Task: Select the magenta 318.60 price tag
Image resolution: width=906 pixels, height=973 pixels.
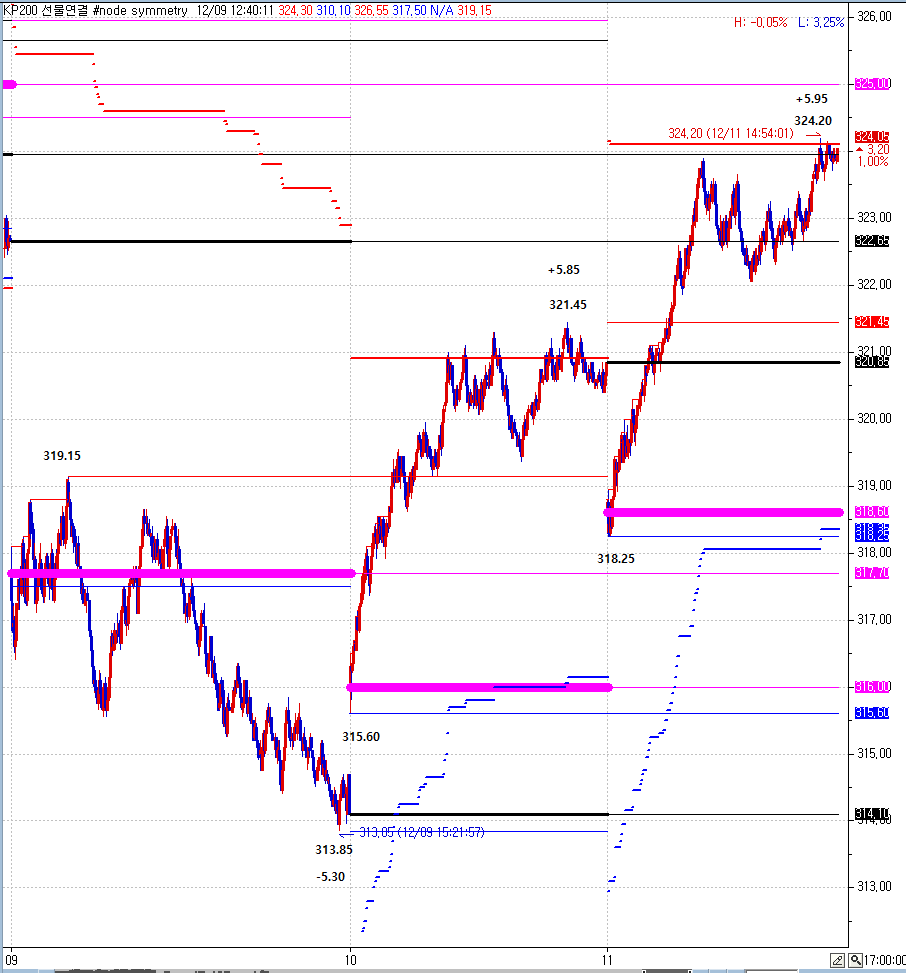Action: [872, 512]
